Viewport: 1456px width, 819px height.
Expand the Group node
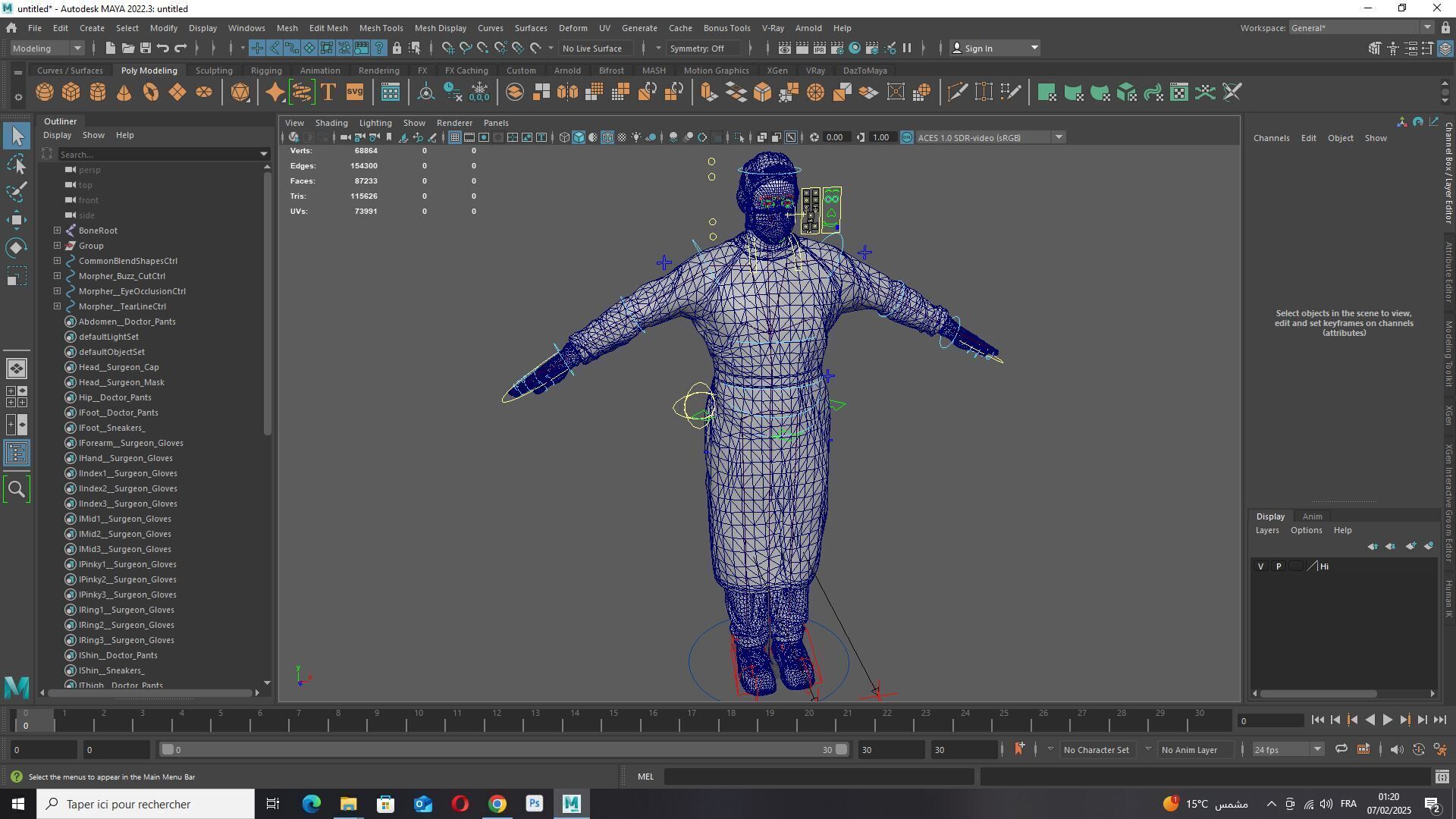[x=58, y=246]
